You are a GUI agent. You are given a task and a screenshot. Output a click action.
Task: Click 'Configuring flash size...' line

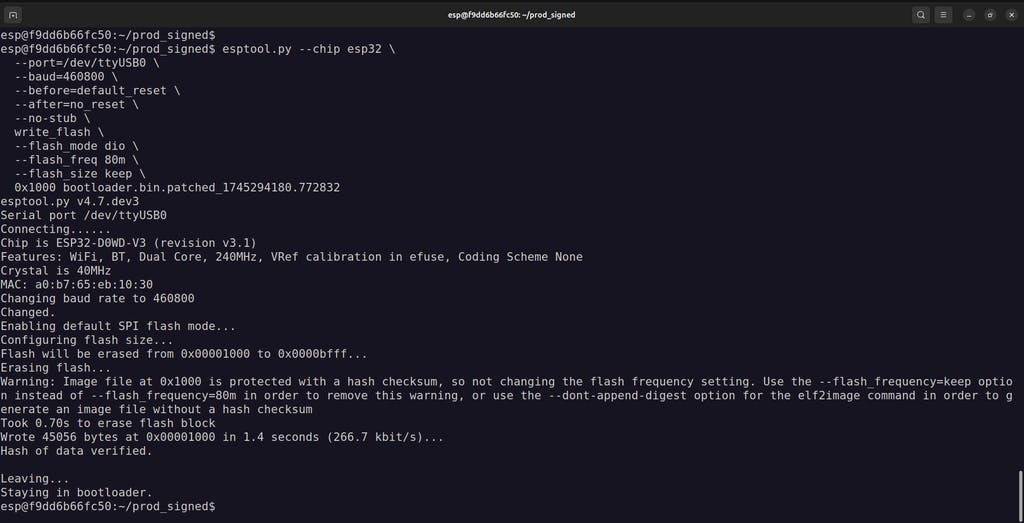pos(87,340)
